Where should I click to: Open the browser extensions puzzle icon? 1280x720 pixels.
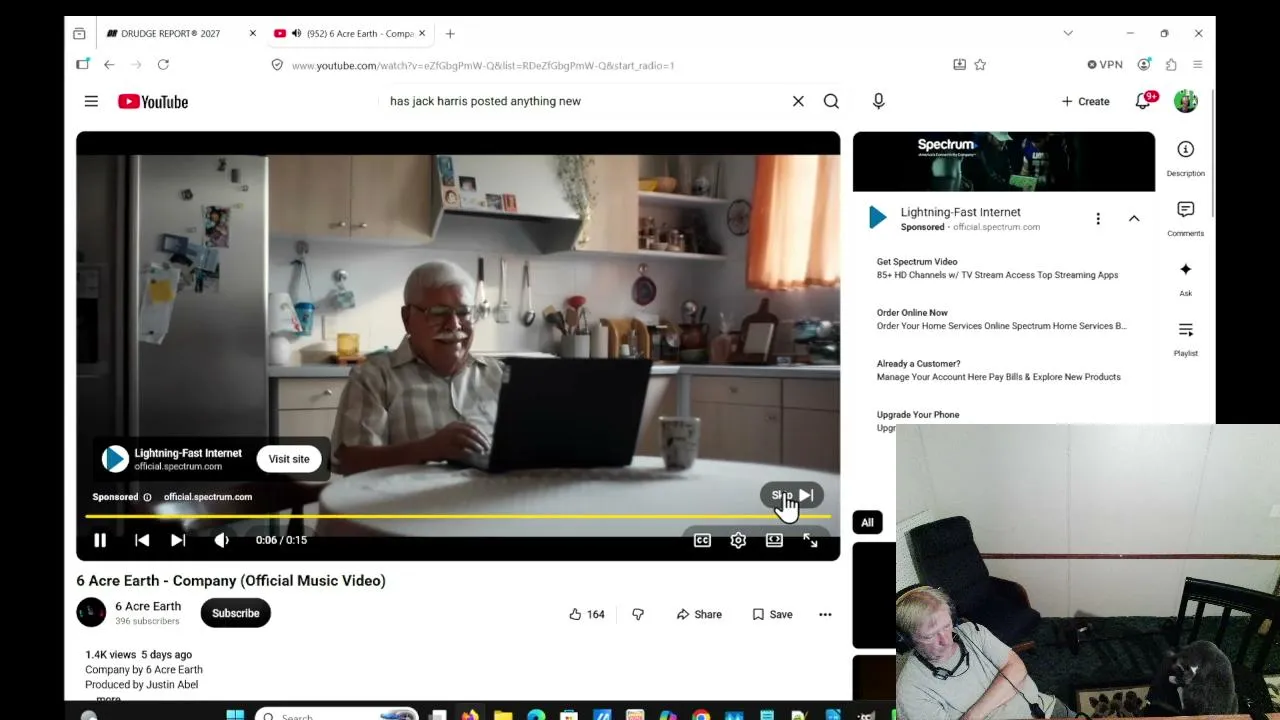[1171, 65]
